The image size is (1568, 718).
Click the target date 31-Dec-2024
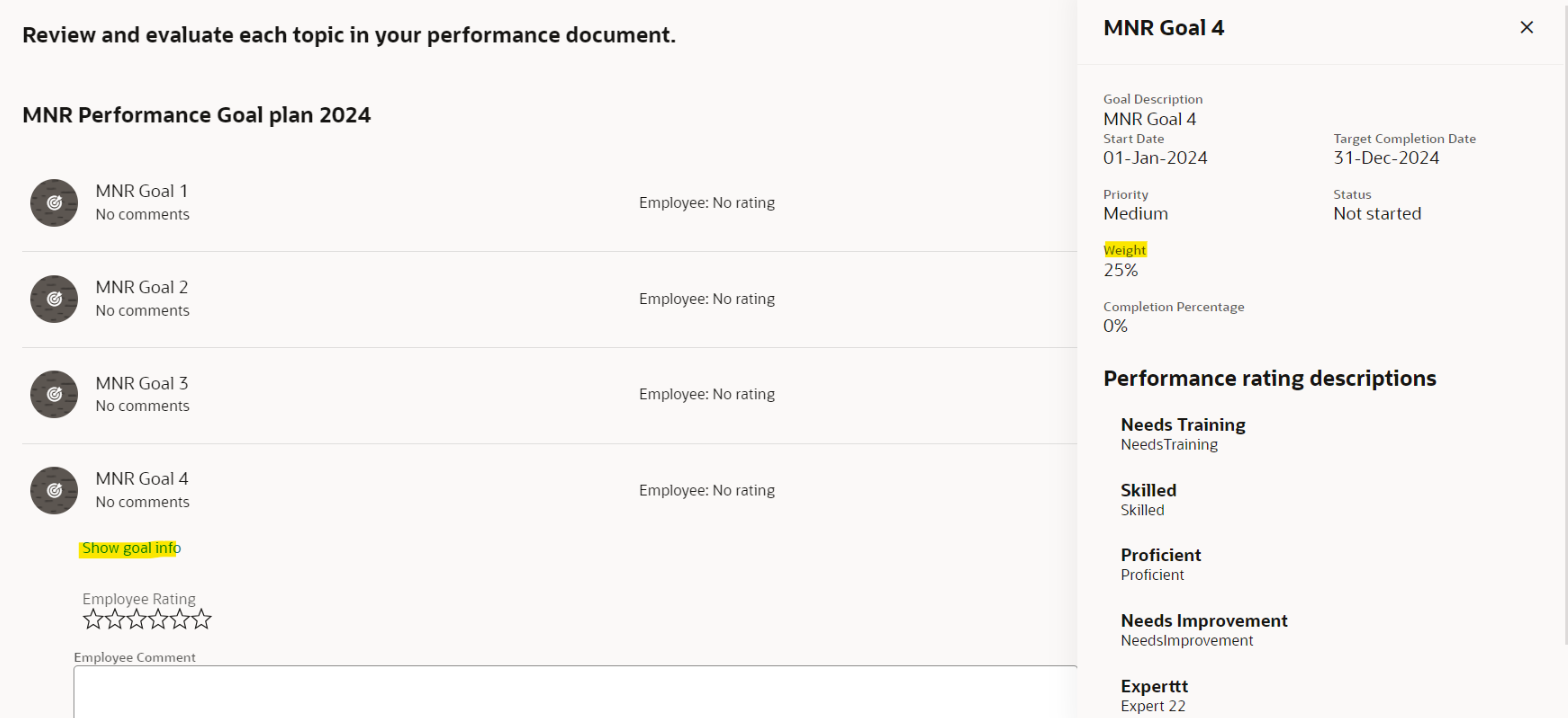coord(1386,158)
